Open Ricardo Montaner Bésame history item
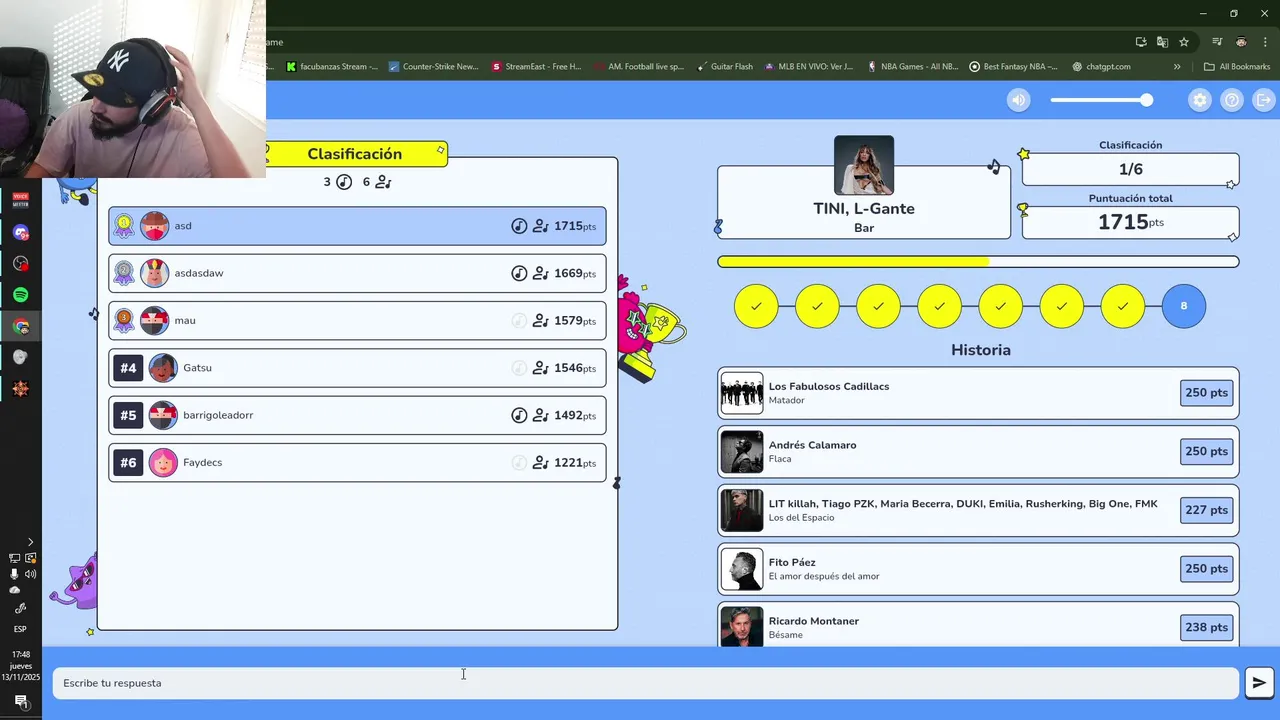The image size is (1280, 720). pos(978,624)
